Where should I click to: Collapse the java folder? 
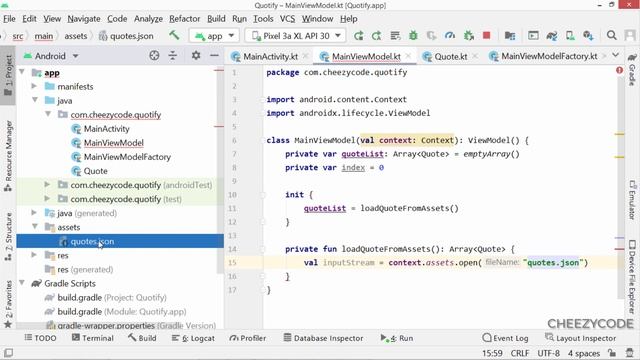coord(35,100)
